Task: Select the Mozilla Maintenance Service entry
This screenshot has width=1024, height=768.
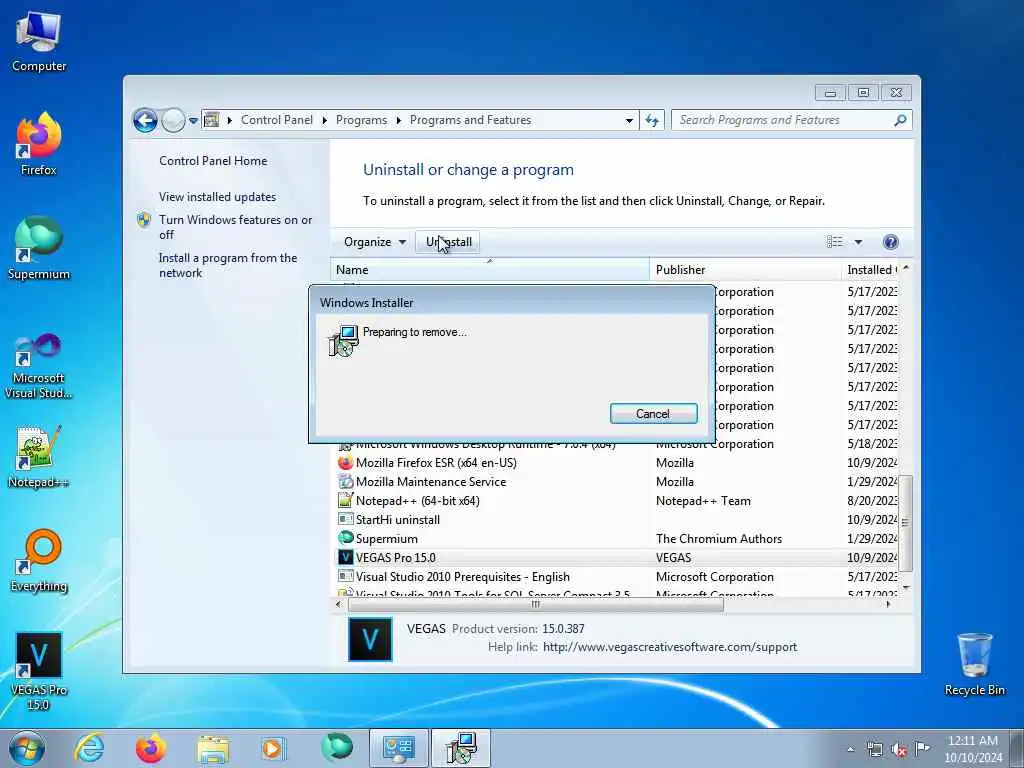Action: tap(618, 482)
